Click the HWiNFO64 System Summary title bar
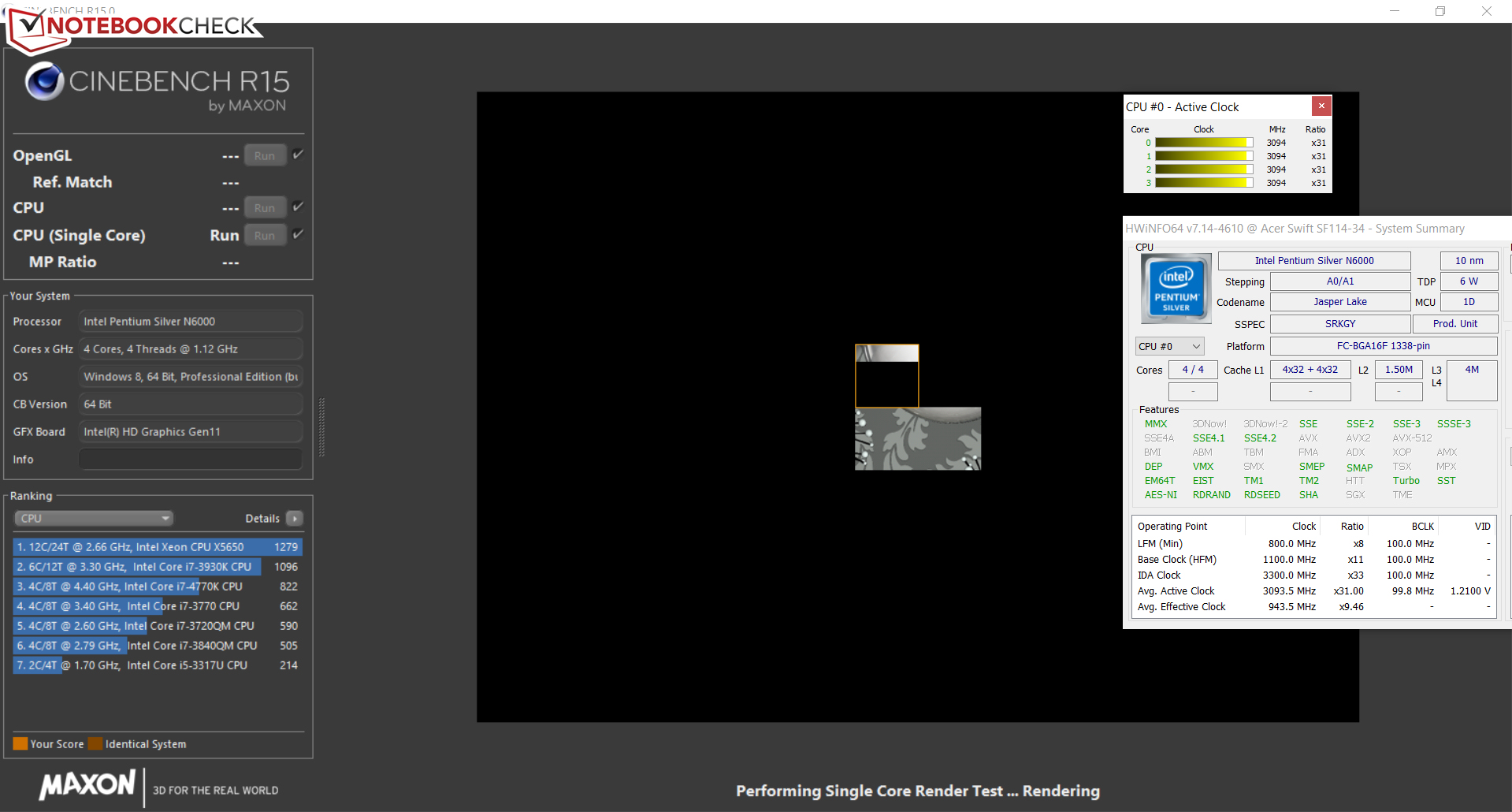This screenshot has width=1512, height=812. click(x=1316, y=229)
